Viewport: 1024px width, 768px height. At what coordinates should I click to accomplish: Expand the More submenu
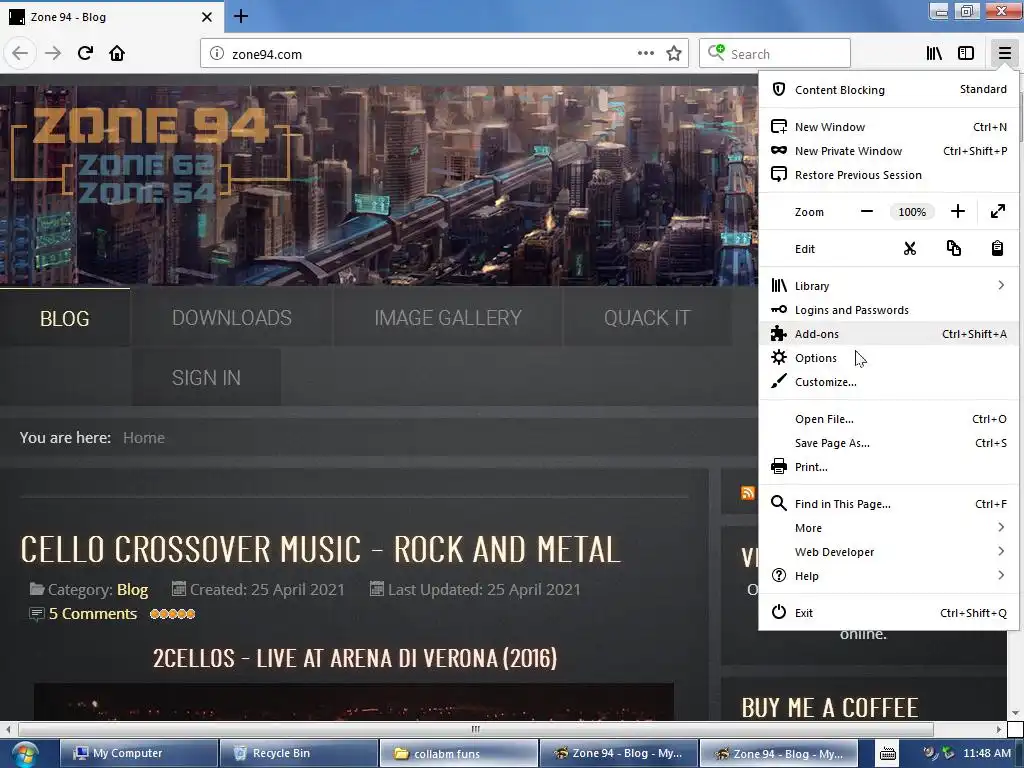888,528
